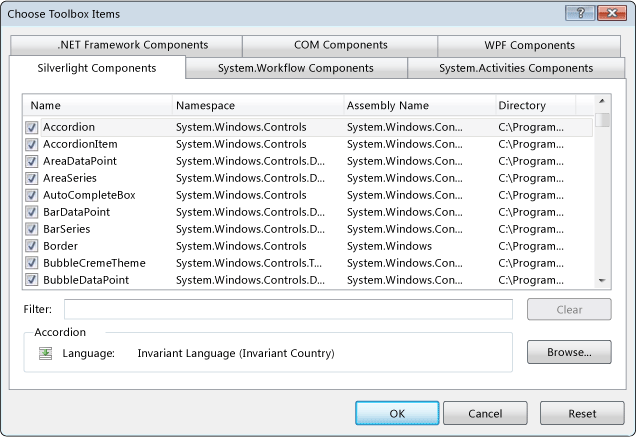Screen dimensions: 636x437
Task: Click Invariant Language (Invariant Country) text
Action: (236, 353)
